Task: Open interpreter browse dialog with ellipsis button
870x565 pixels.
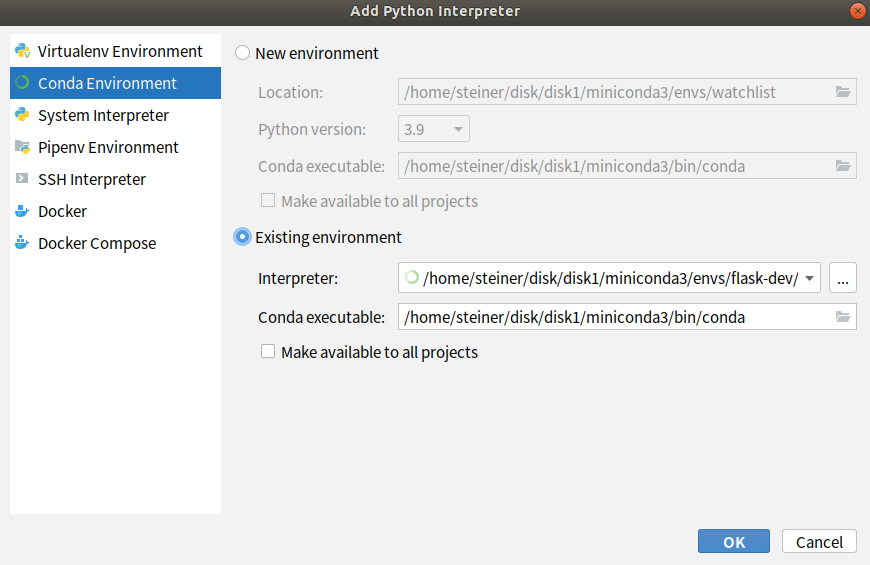Action: pyautogui.click(x=843, y=279)
